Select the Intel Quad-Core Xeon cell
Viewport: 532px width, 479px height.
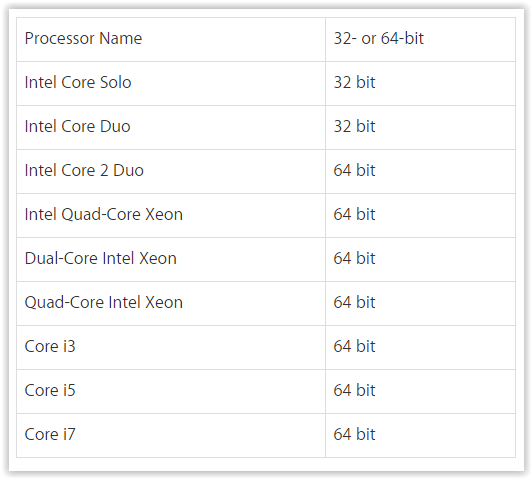pos(171,215)
